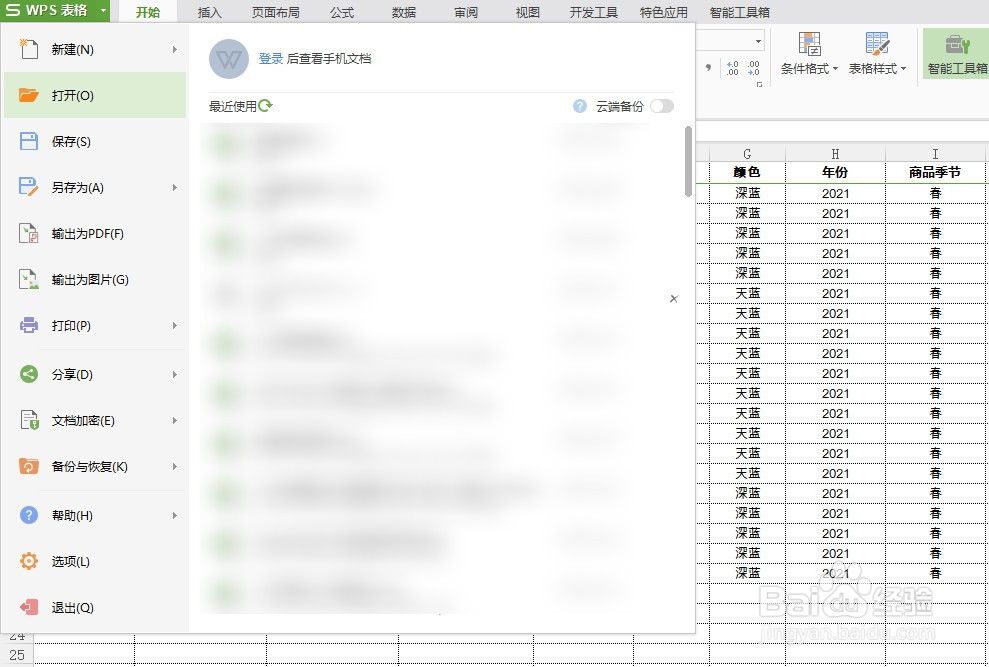Click the Open folder icon
Viewport: 989px width, 667px height.
tap(29, 95)
